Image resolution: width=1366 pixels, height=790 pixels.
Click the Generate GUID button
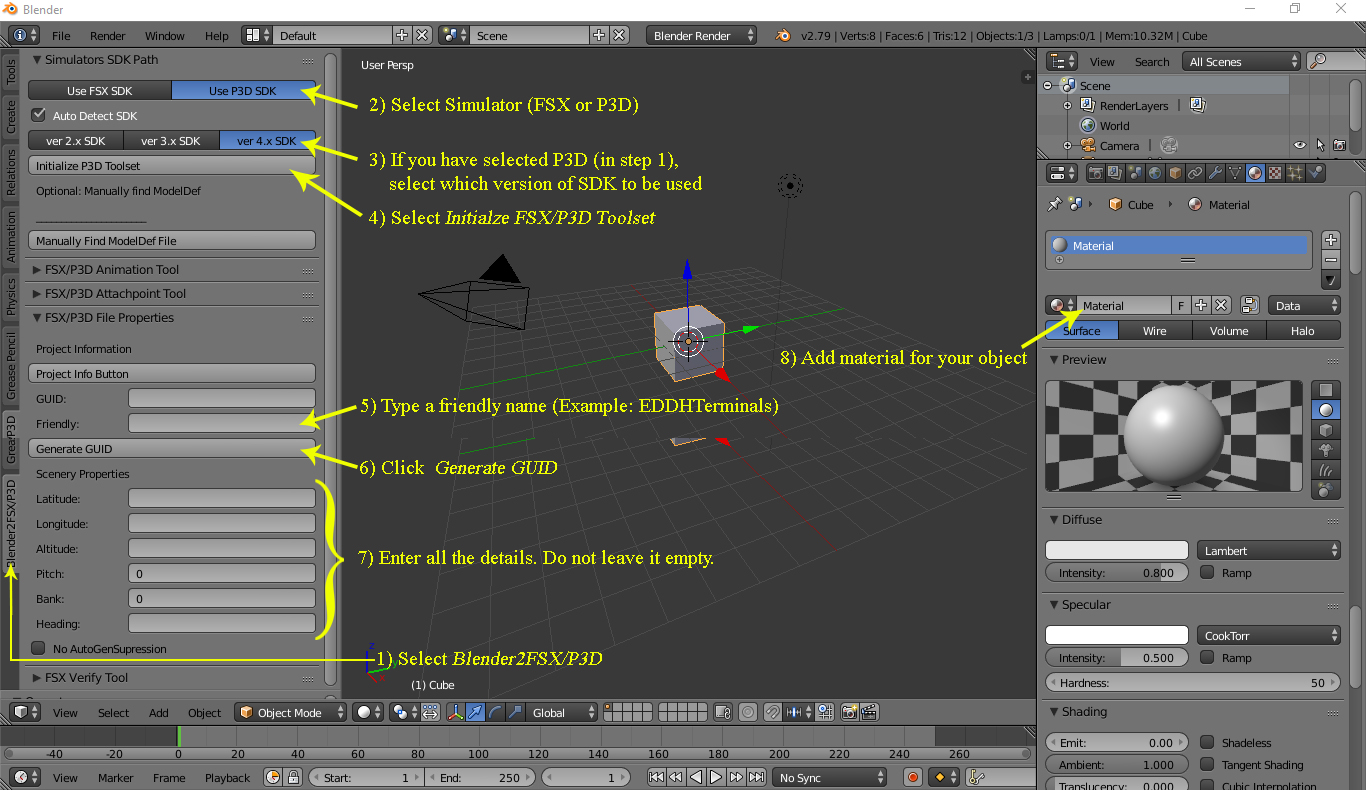tap(170, 448)
